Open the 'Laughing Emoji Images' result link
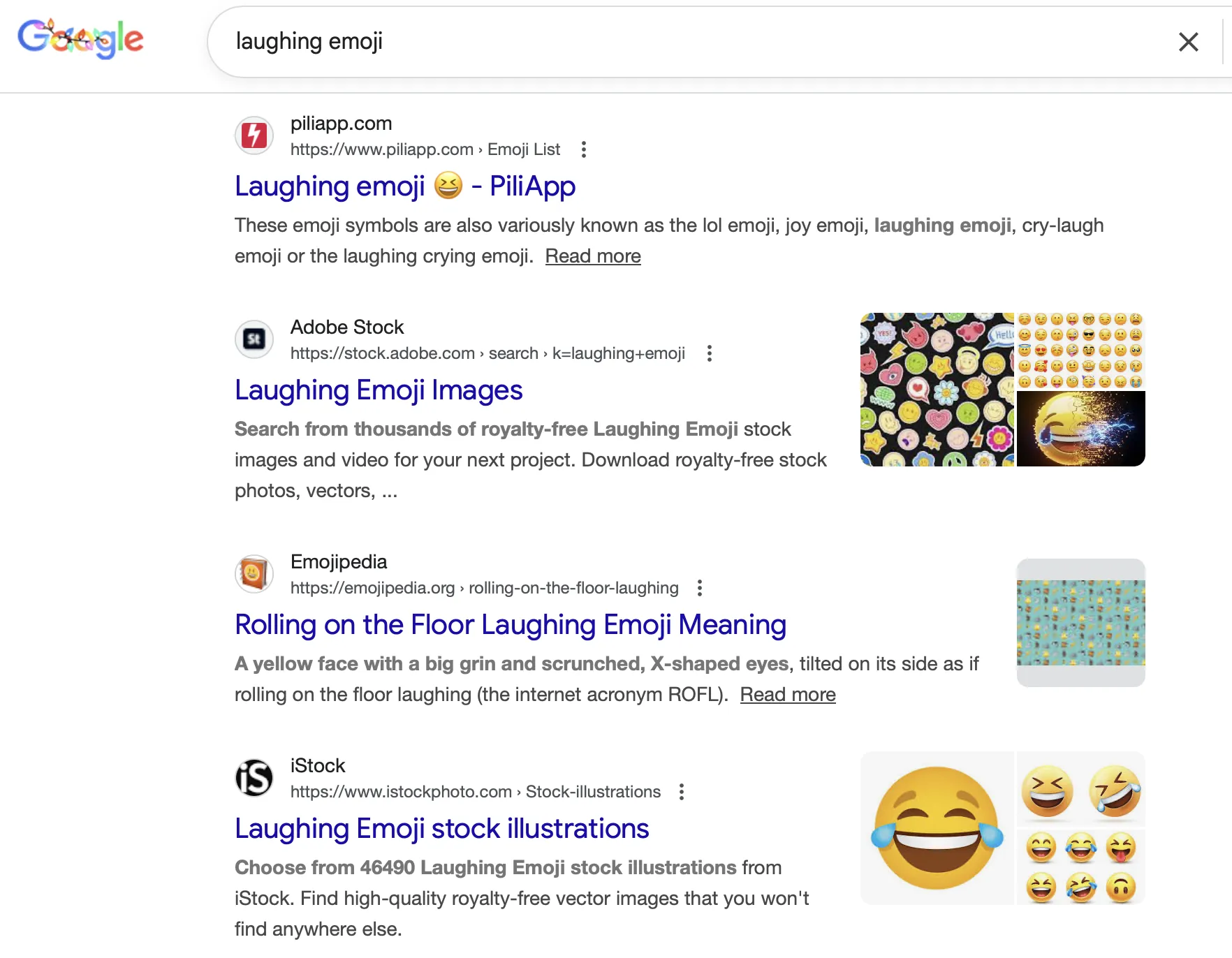Viewport: 1232px width, 958px height. coord(379,390)
